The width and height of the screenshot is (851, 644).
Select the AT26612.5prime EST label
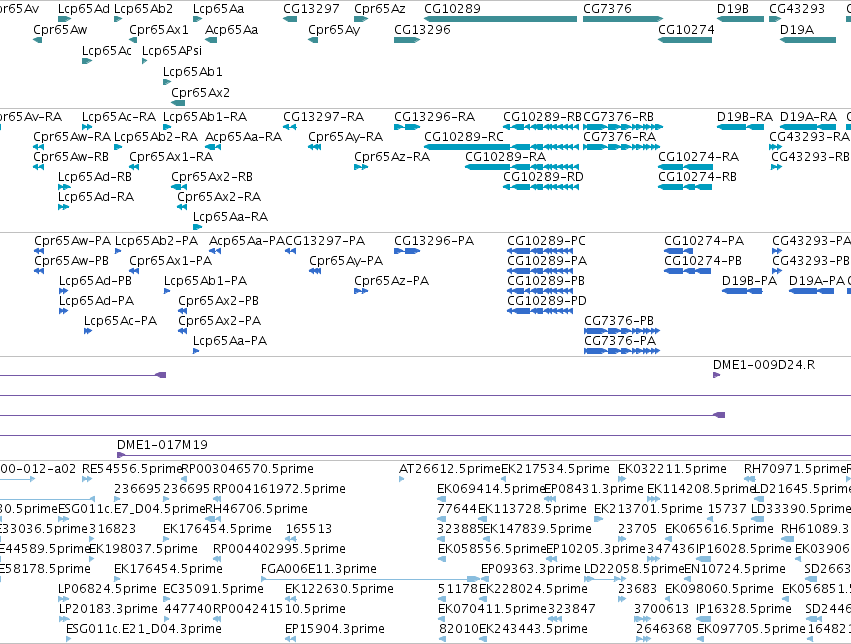(x=450, y=469)
